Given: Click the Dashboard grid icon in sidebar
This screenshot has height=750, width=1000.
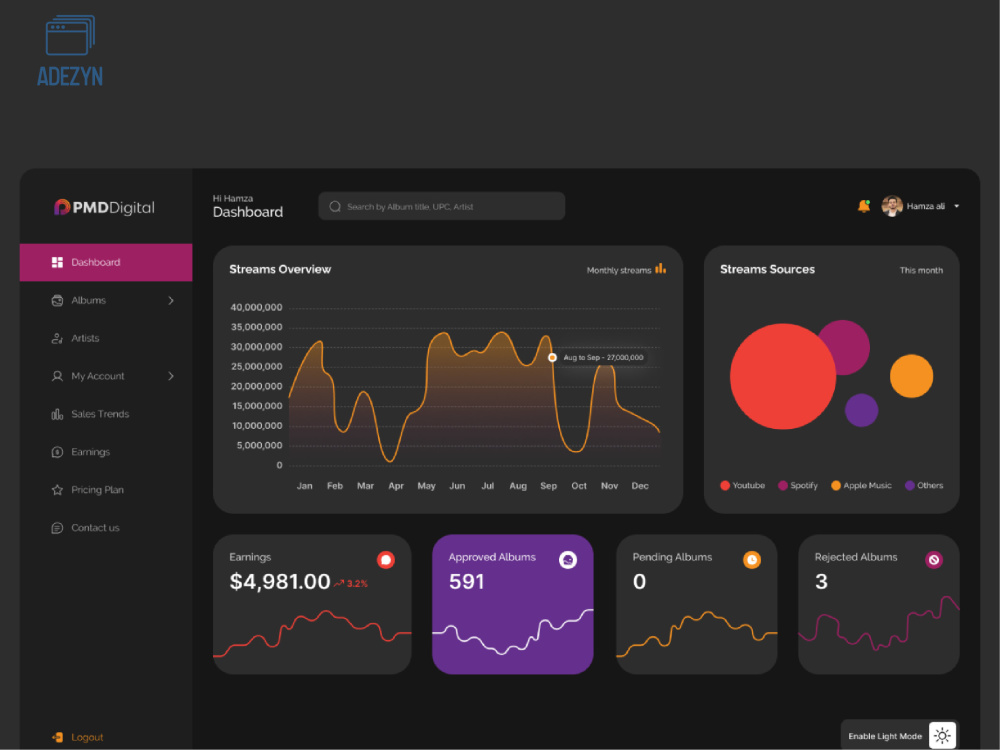Looking at the screenshot, I should point(57,262).
